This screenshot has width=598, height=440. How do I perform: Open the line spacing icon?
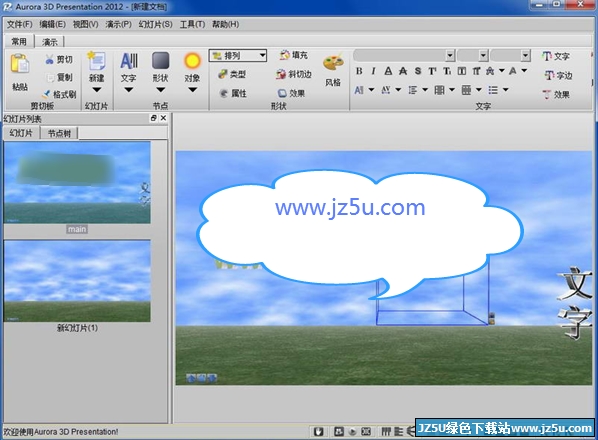[x=412, y=90]
